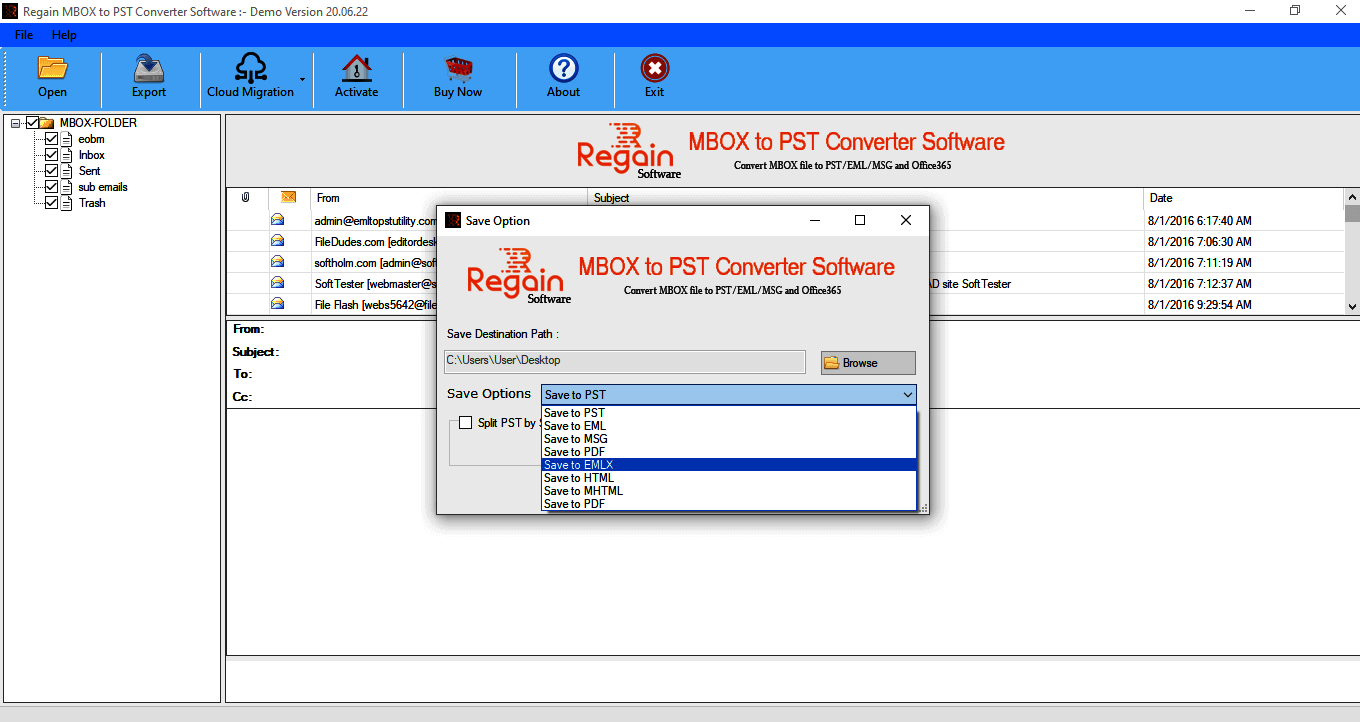Maximize the Save Option dialog

coord(859,220)
